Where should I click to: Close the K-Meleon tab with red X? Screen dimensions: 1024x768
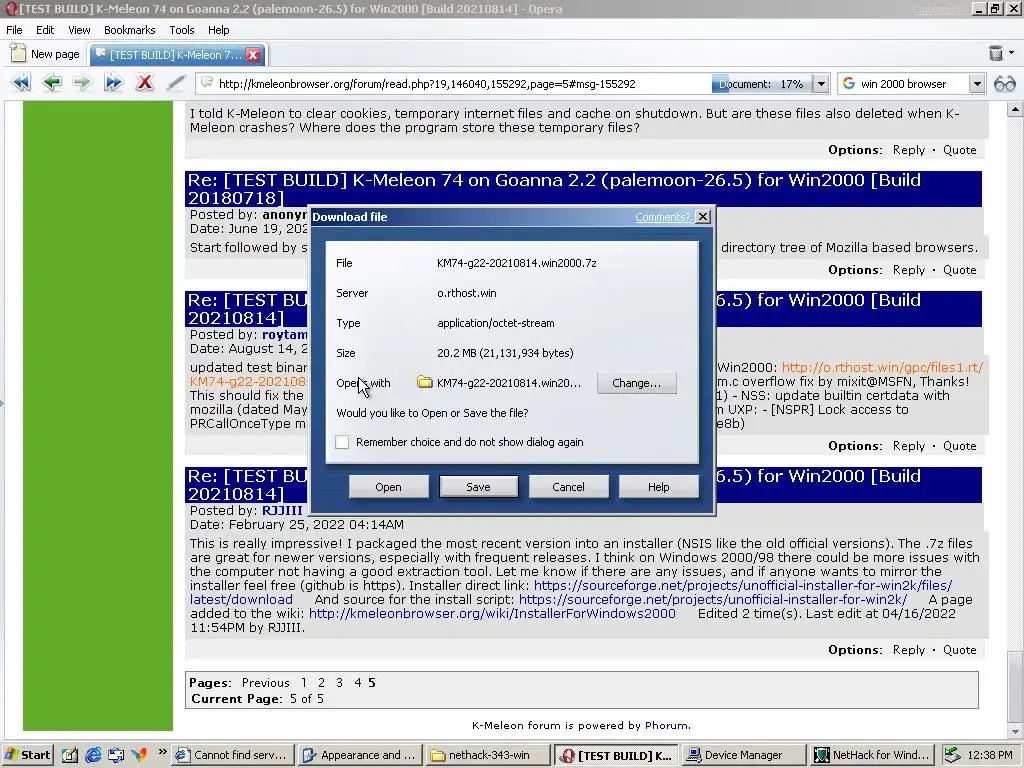(253, 55)
